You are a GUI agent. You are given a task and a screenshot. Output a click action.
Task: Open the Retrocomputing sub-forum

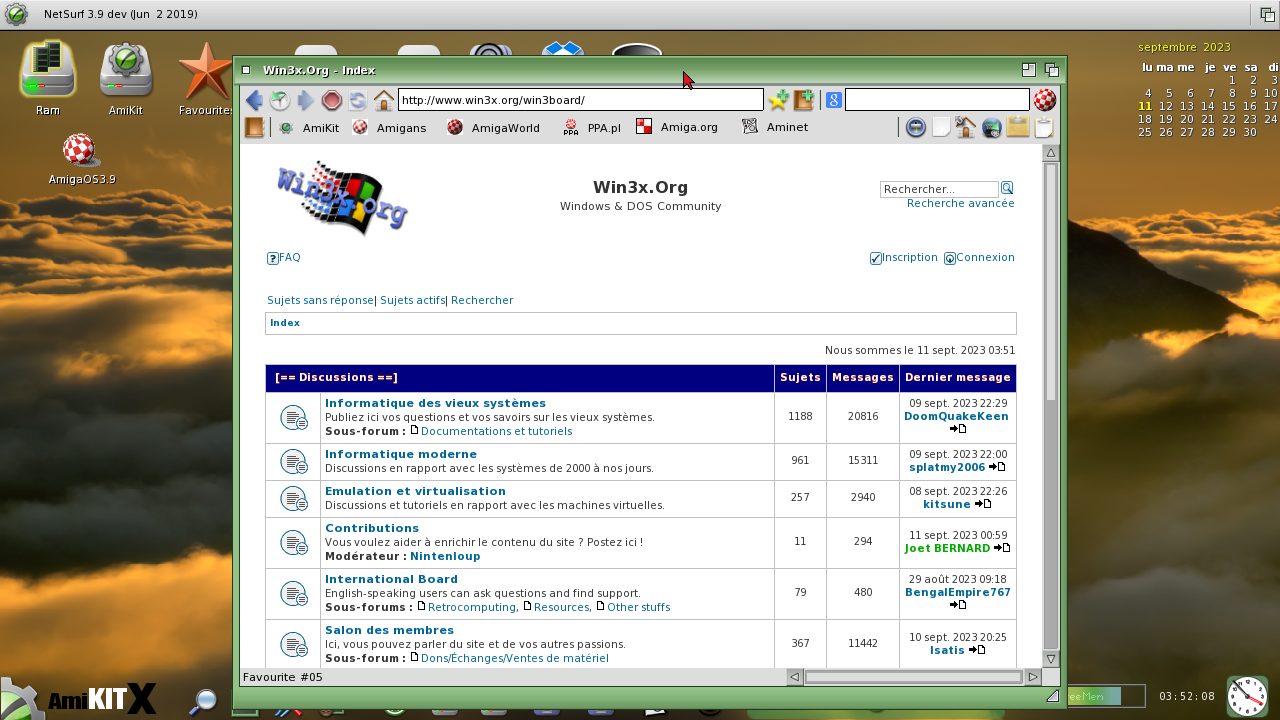[x=472, y=607]
